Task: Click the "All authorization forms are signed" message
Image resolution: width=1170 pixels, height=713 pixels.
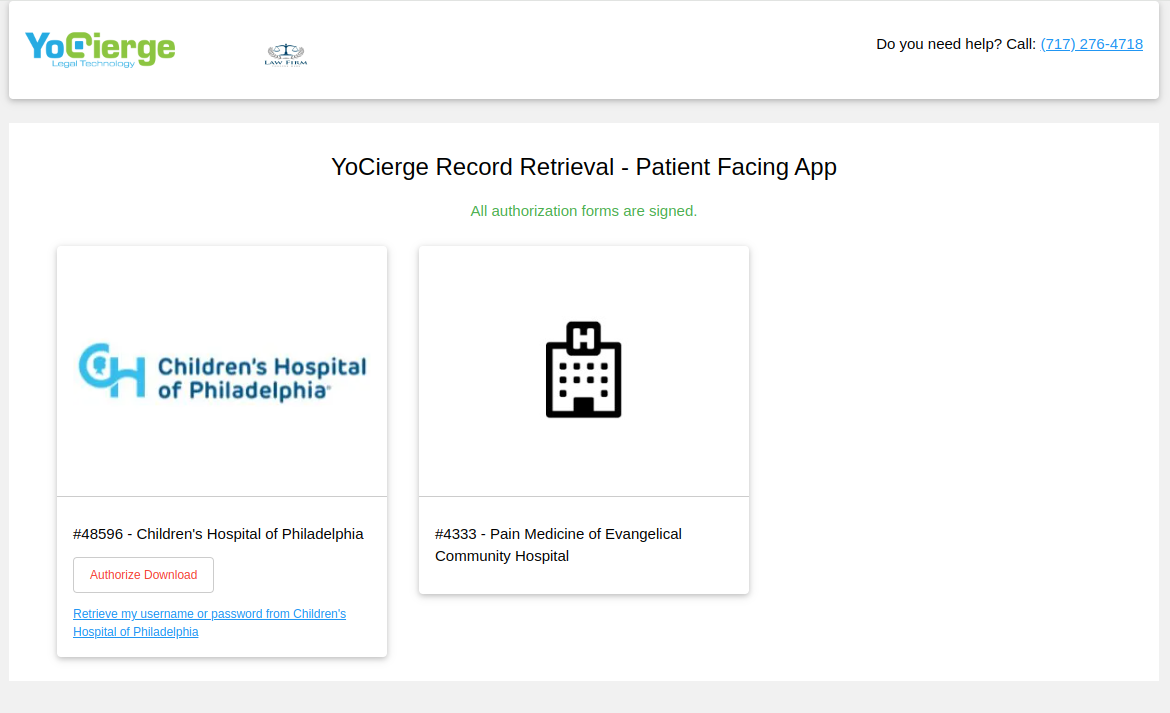Action: pos(583,211)
